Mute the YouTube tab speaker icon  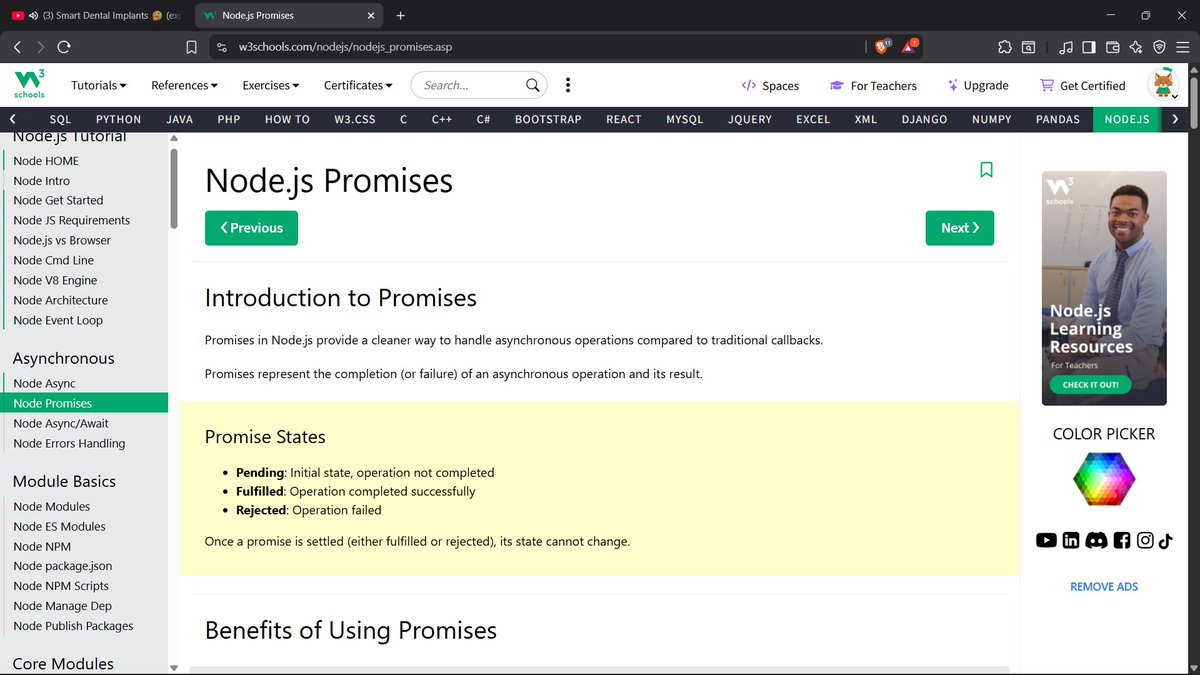tap(34, 16)
